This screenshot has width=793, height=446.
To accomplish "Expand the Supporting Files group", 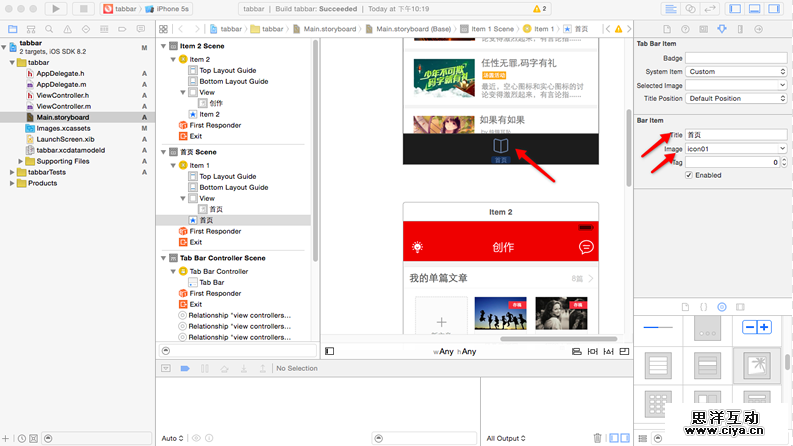I will (21, 161).
